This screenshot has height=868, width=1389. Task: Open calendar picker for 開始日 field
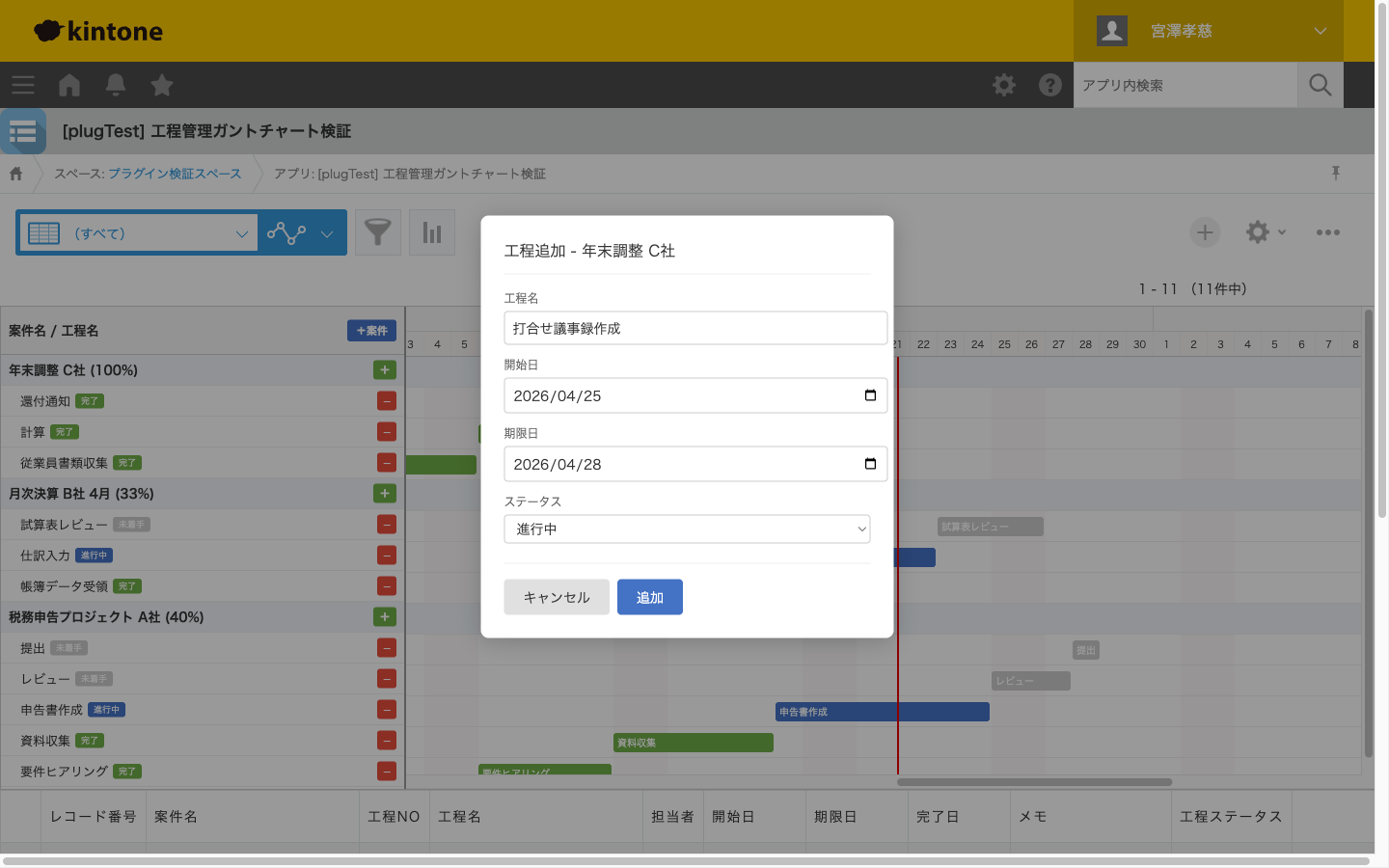tap(870, 395)
